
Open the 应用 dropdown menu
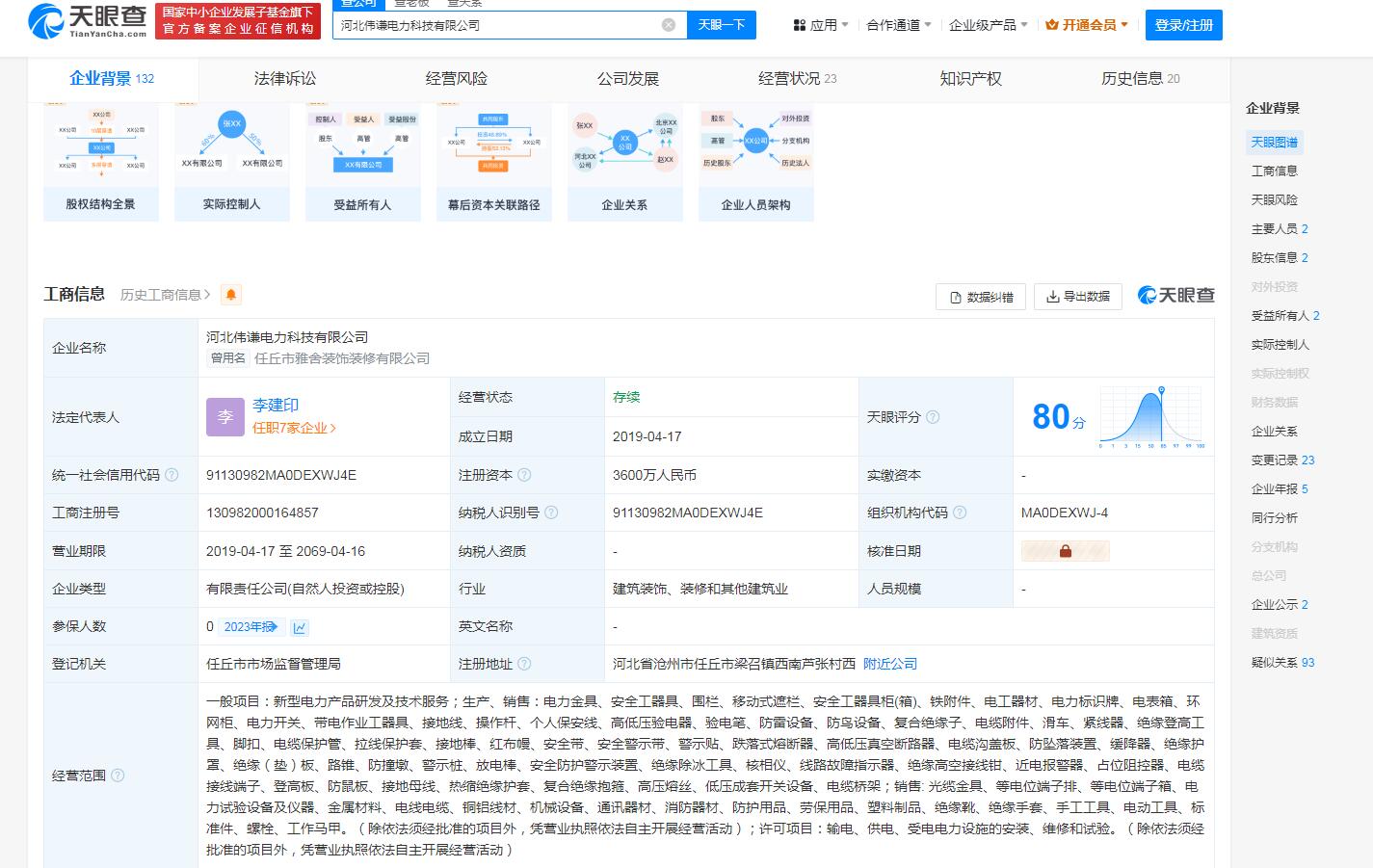point(821,25)
